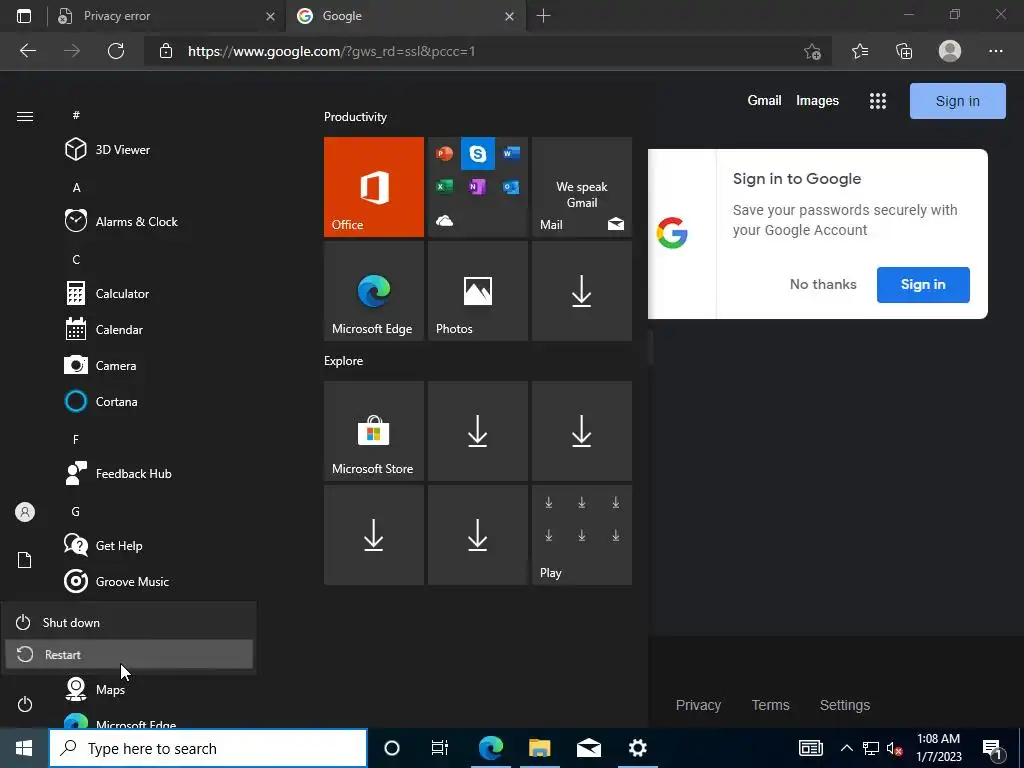Screen dimensions: 1024x768
Task: Open the Gmail link
Action: coord(764,101)
